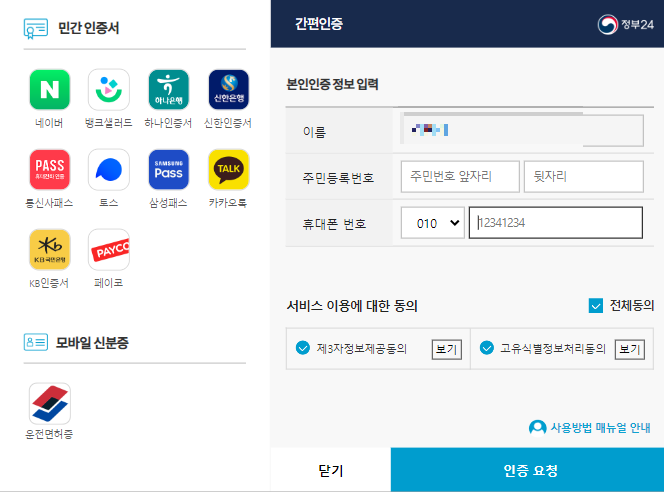Pick Shinhan certificate (신한인증서) icon
Image resolution: width=664 pixels, height=492 pixels.
point(229,90)
